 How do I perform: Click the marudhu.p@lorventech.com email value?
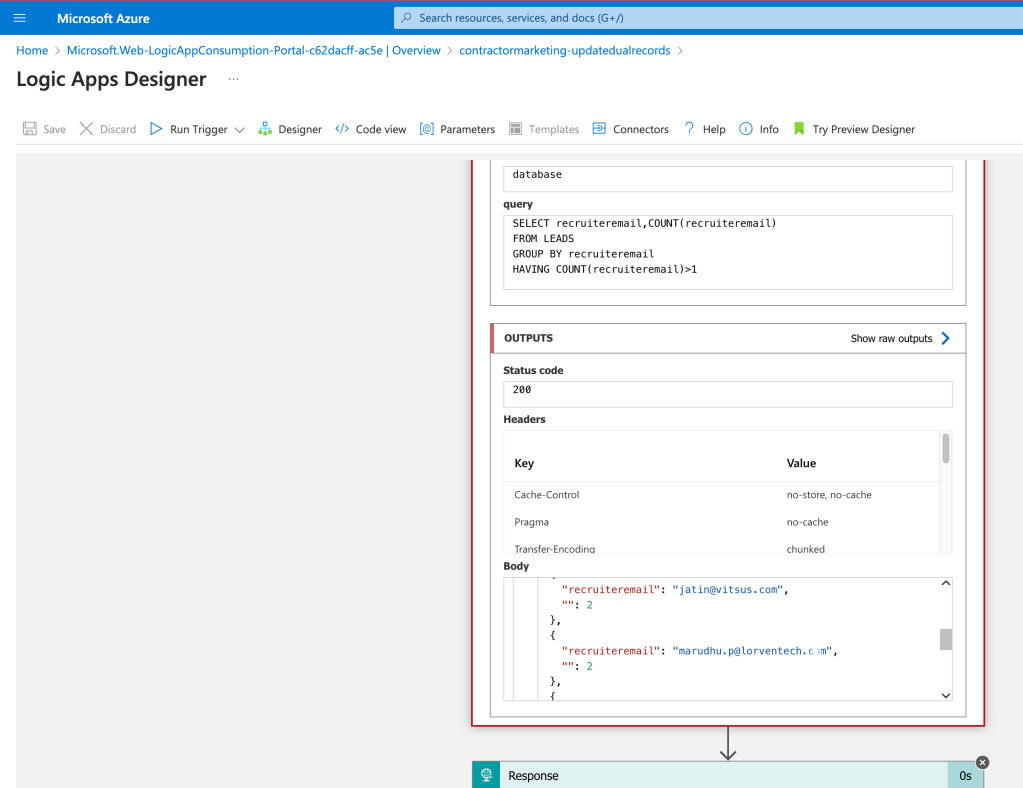pyautogui.click(x=752, y=650)
